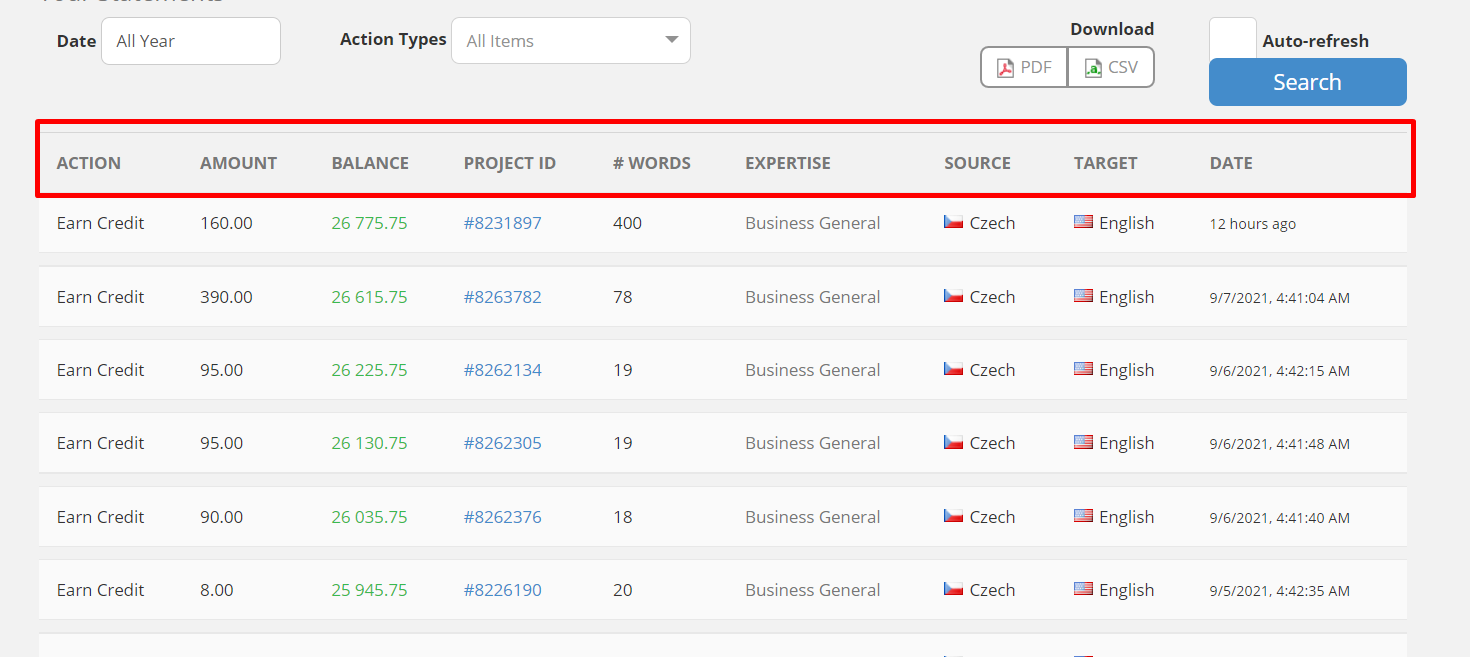This screenshot has width=1470, height=657.
Task: Click balance value 26 130.75
Action: [369, 443]
